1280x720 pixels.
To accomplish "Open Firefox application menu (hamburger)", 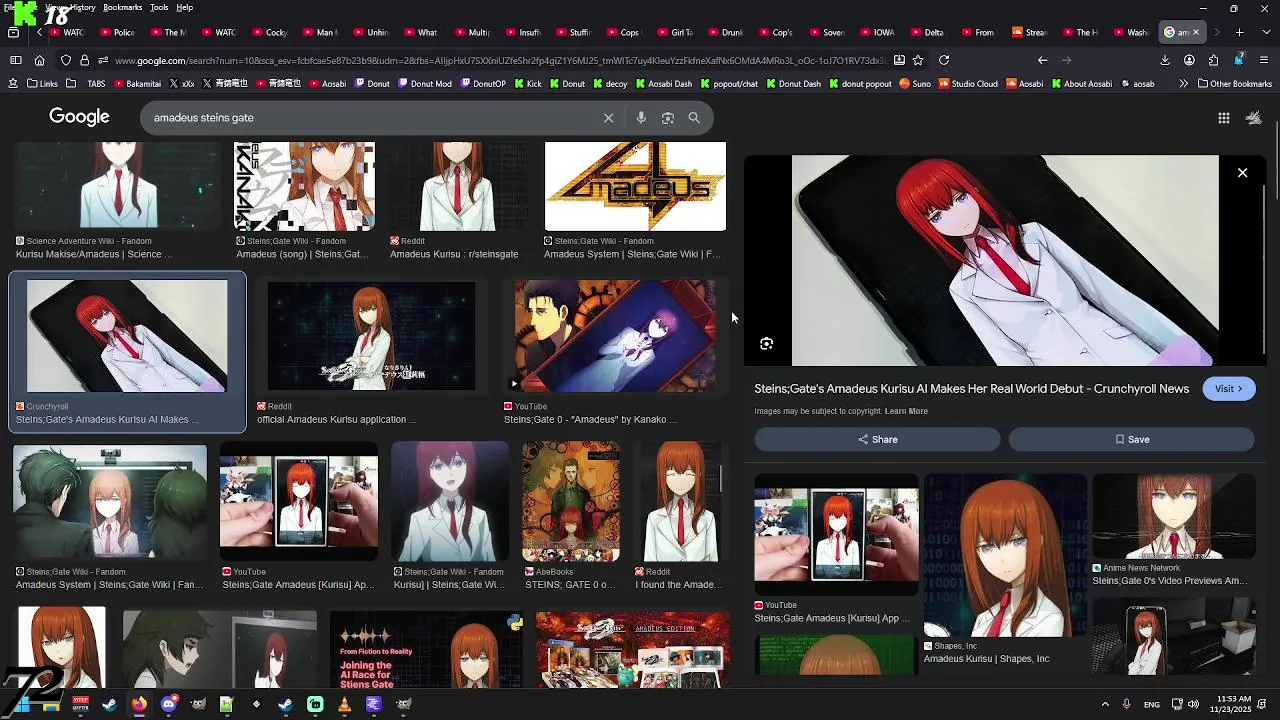I will pos(1264,60).
